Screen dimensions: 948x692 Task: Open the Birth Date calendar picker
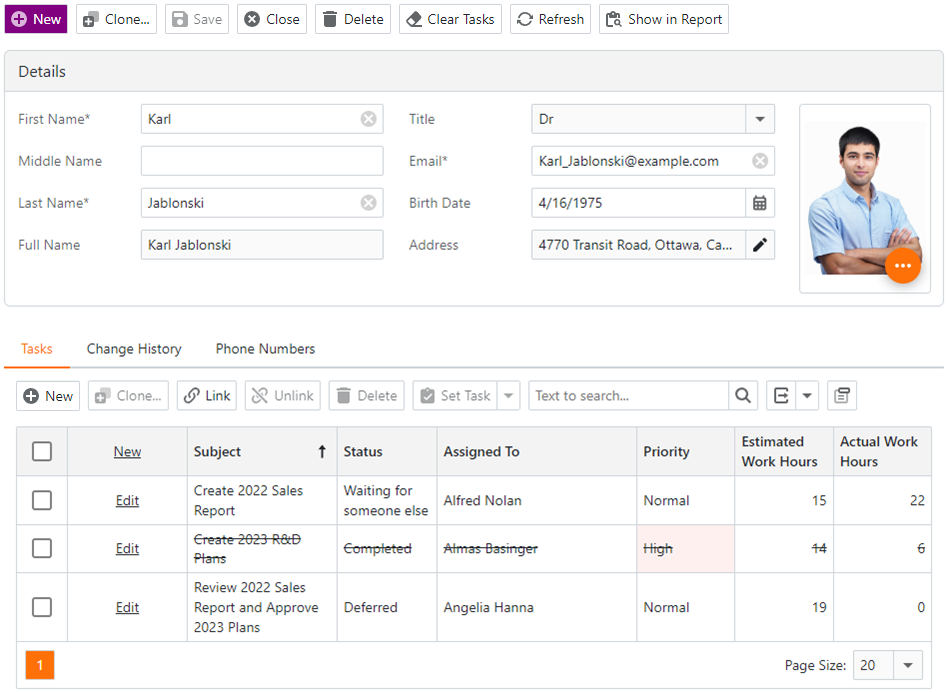760,203
